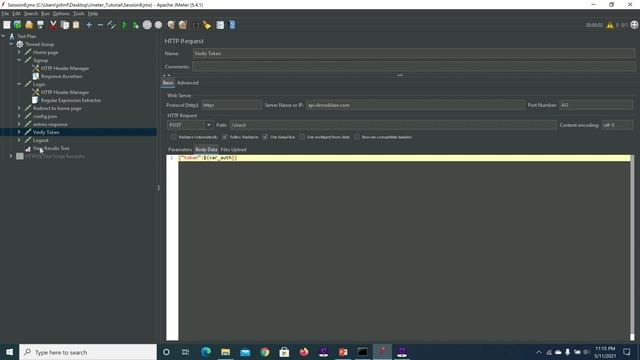
Task: Click the Path field showing /check
Action: click(393, 125)
